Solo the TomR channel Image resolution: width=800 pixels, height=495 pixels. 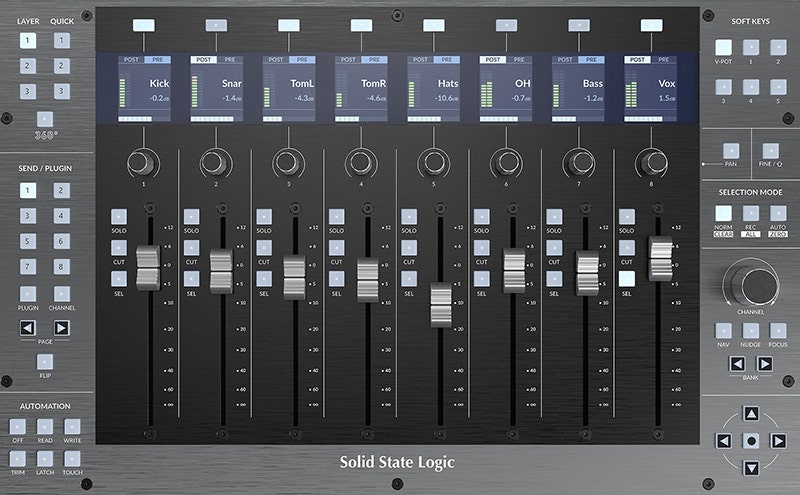(x=336, y=217)
